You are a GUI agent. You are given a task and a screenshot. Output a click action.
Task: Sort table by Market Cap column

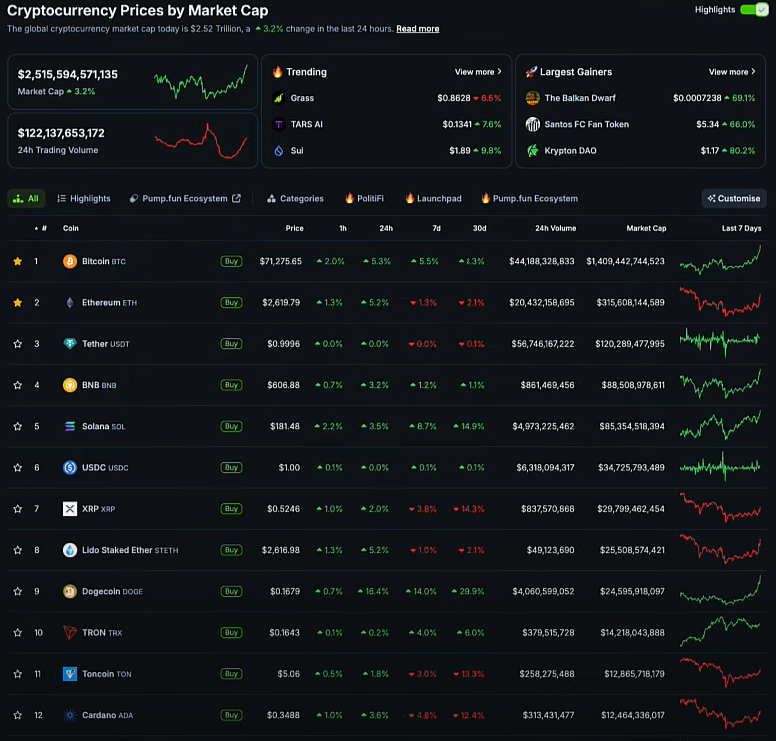646,228
